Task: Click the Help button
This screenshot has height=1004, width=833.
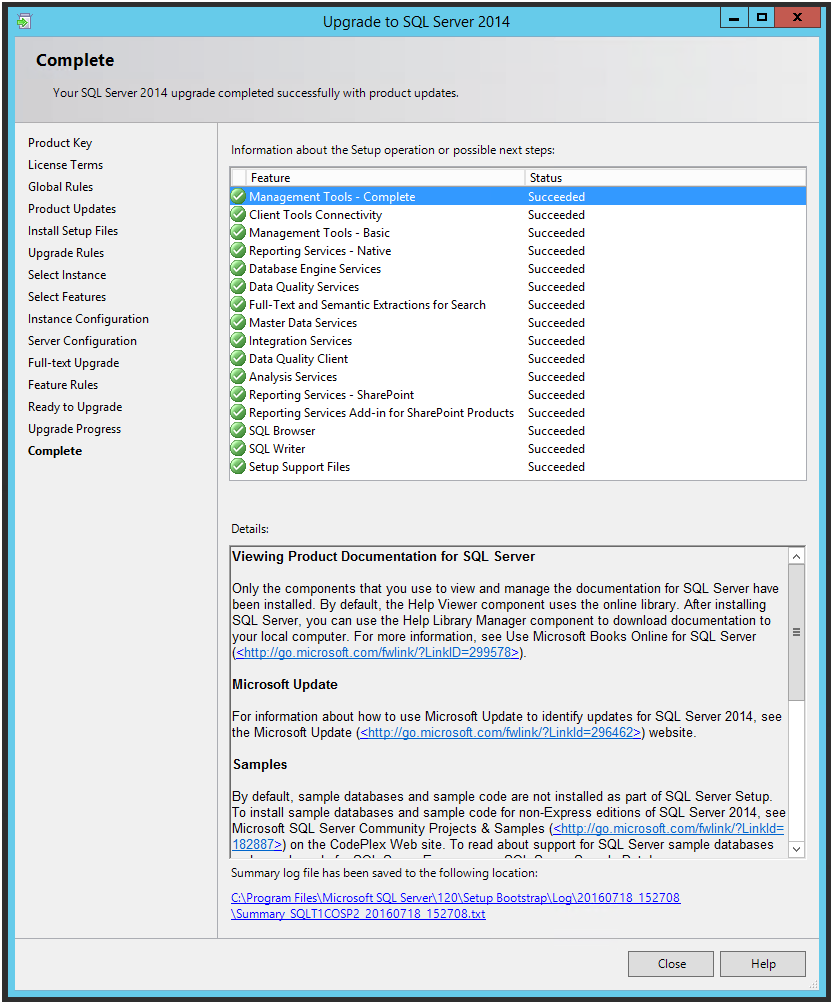Action: (x=763, y=964)
